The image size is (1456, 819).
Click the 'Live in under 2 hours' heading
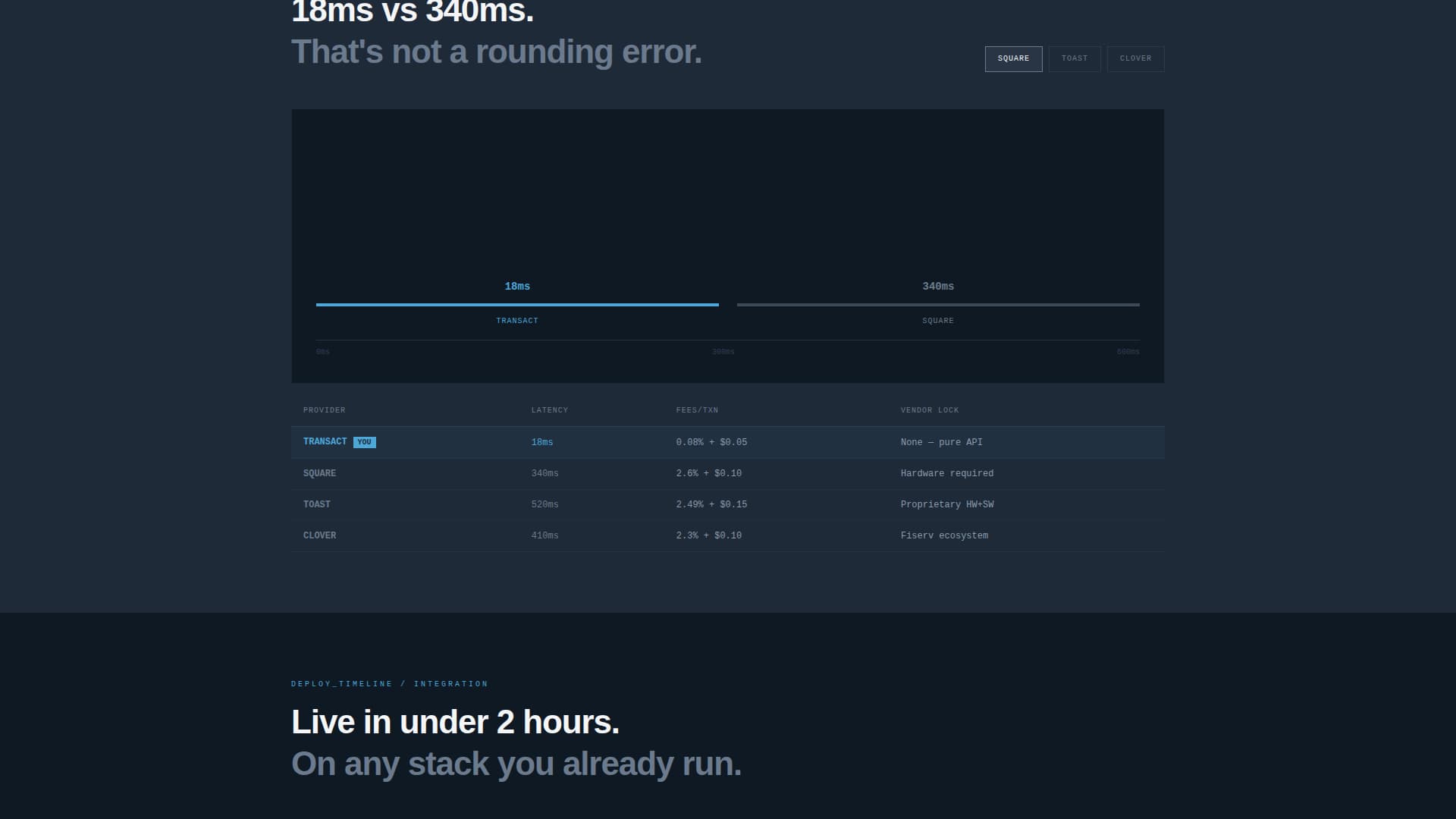[x=455, y=722]
